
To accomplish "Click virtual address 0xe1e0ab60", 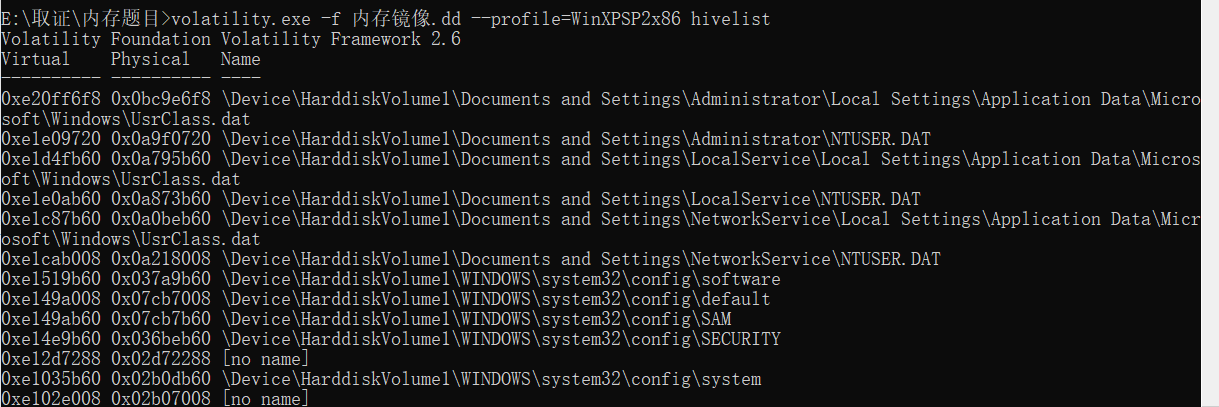I will point(51,199).
